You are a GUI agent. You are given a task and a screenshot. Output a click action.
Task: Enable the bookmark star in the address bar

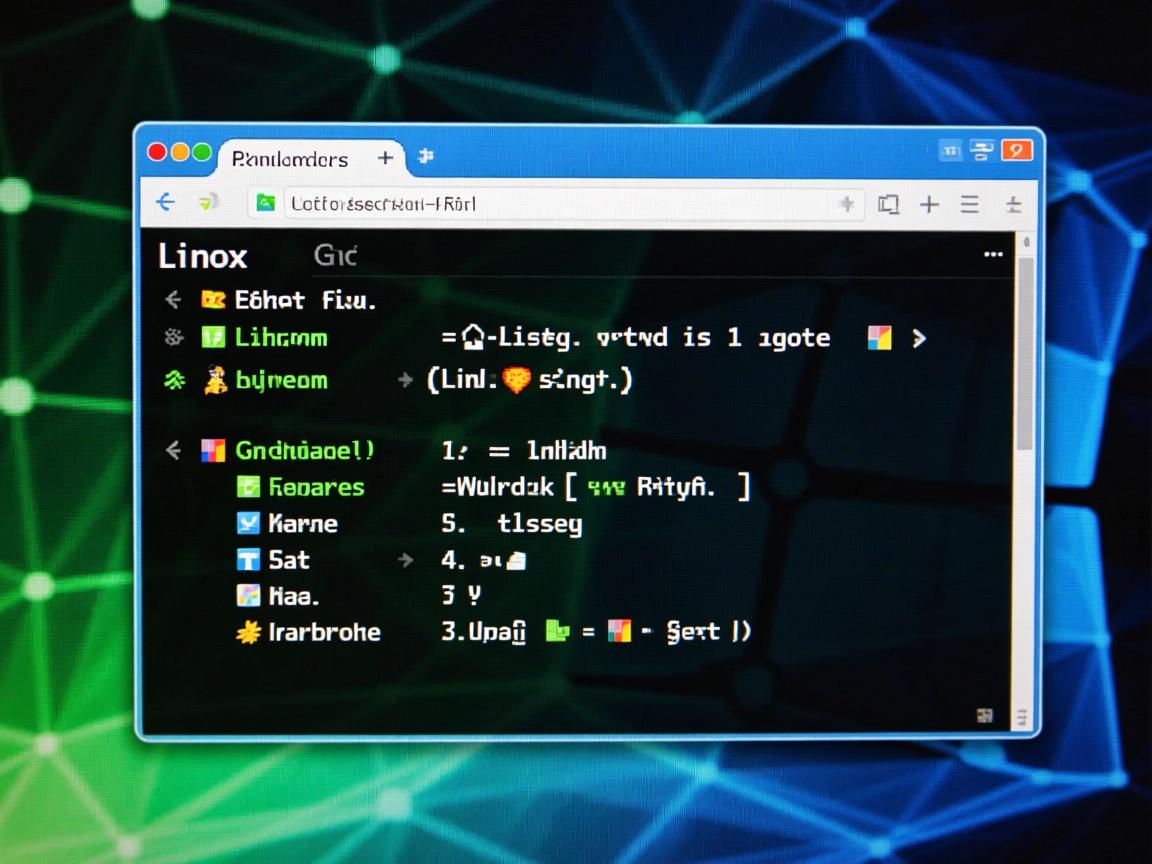[x=847, y=204]
